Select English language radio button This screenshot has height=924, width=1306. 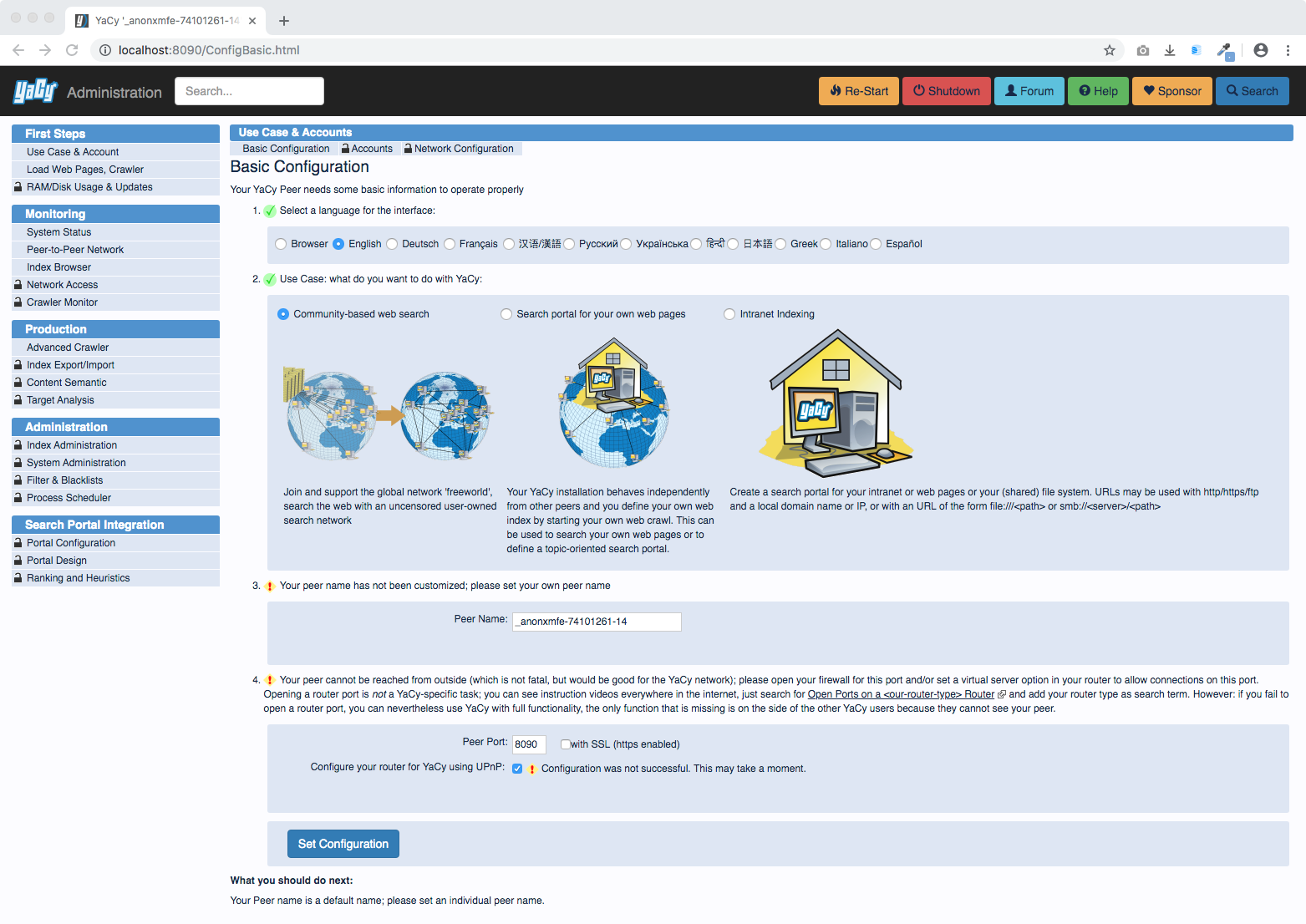point(338,244)
